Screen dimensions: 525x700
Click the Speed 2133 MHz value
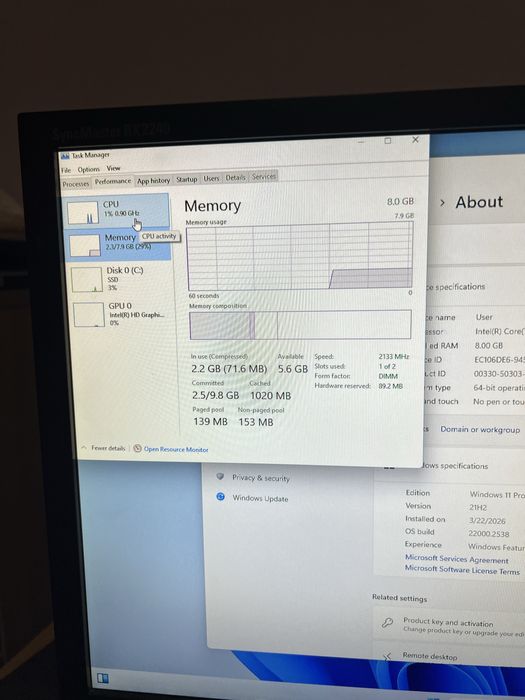(x=394, y=356)
